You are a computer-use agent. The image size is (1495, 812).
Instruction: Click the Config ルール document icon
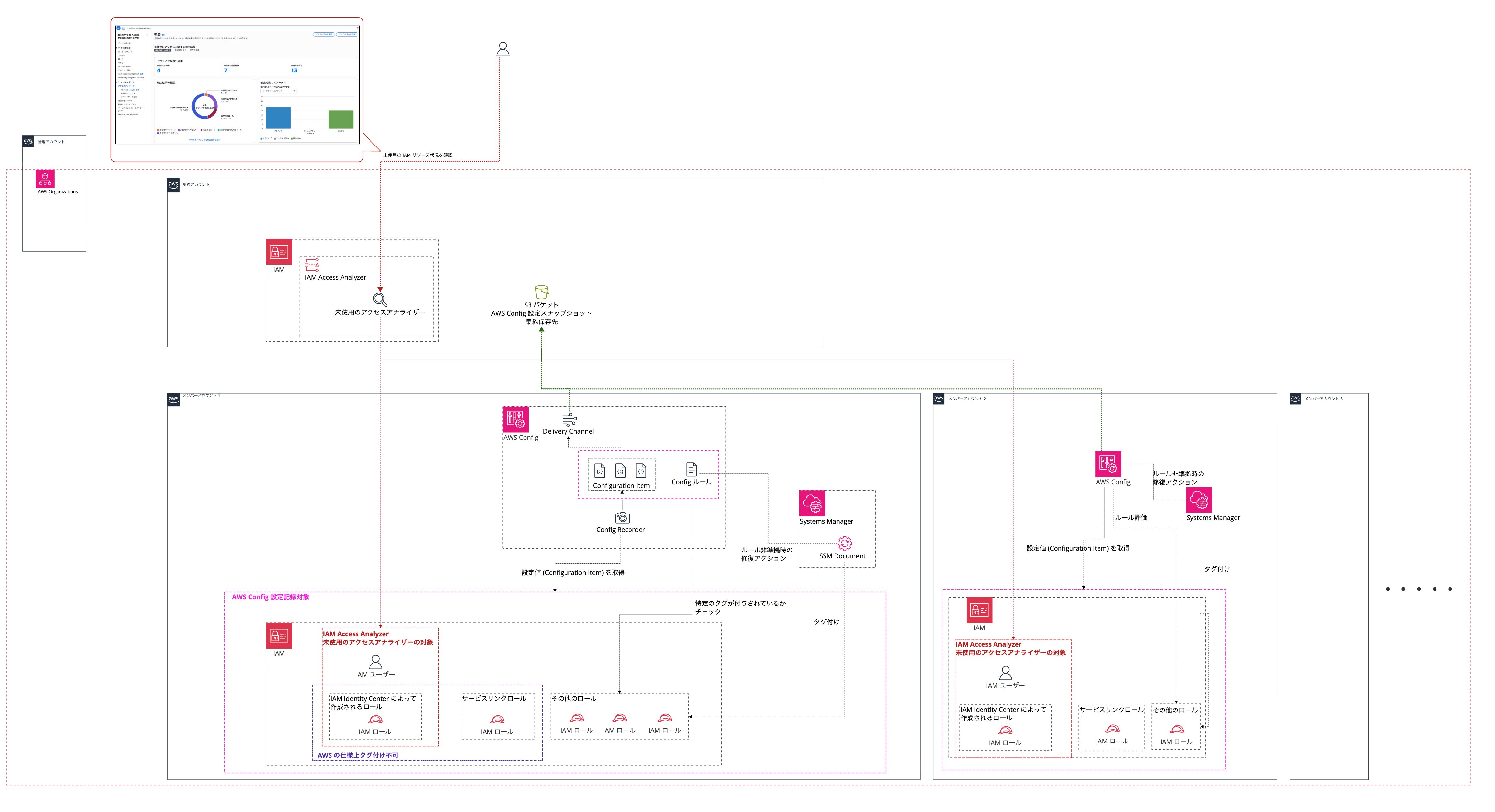tap(691, 469)
